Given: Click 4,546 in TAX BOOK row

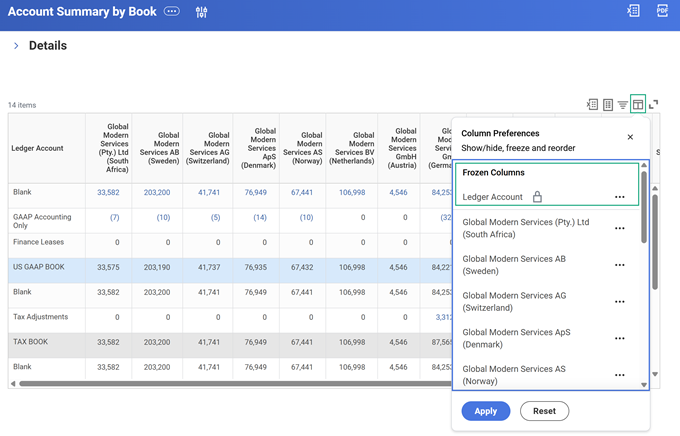Looking at the screenshot, I should [x=398, y=342].
